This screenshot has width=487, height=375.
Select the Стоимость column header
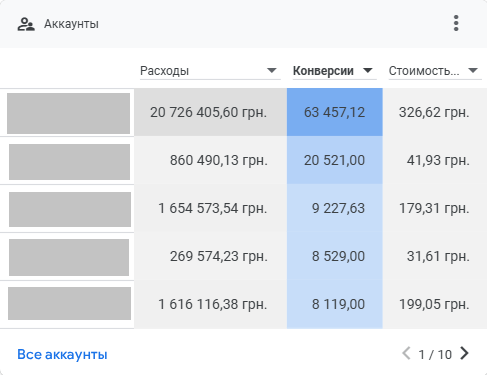click(x=424, y=71)
